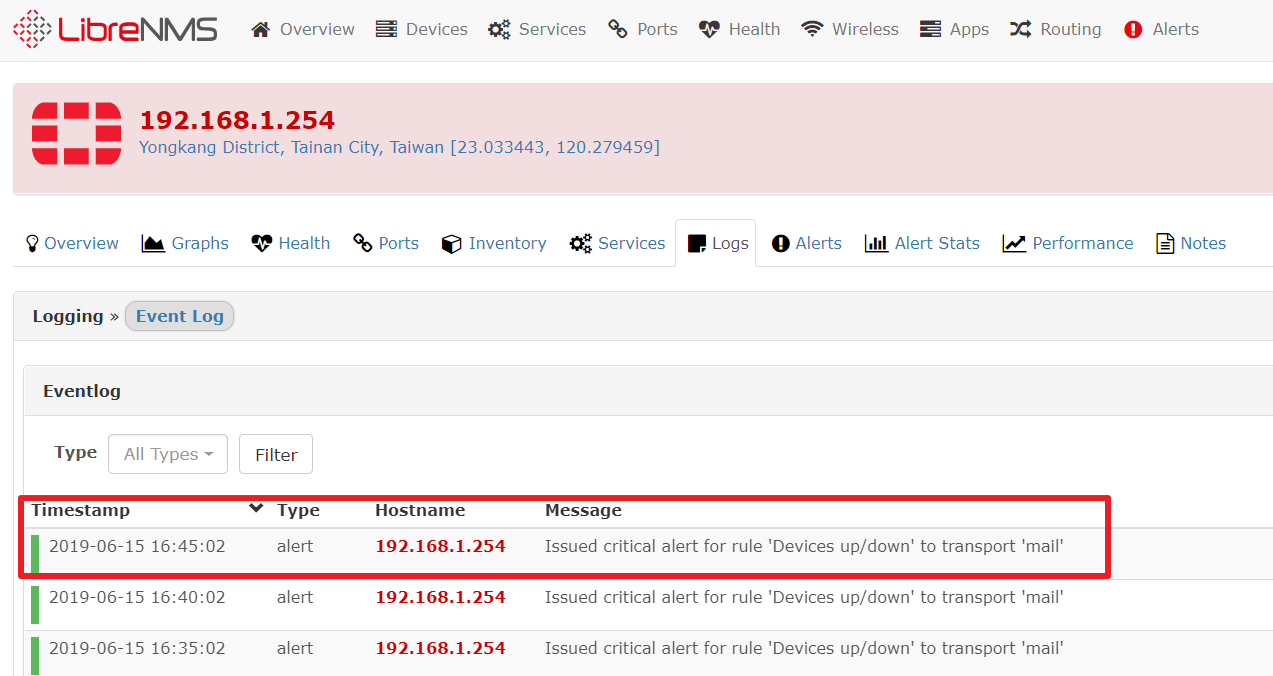The width and height of the screenshot is (1273, 676).
Task: Click the Notes document icon
Action: click(x=1165, y=243)
